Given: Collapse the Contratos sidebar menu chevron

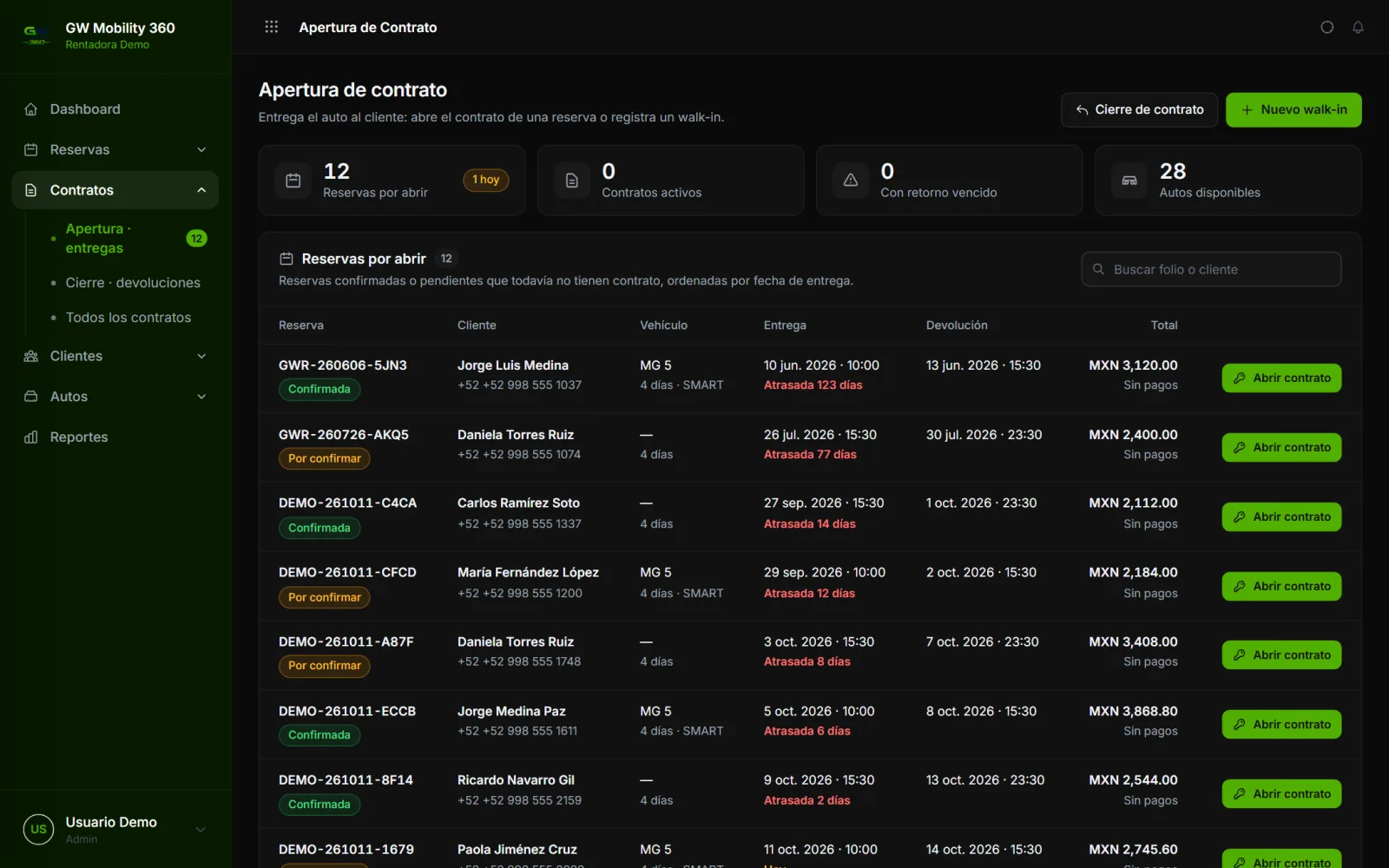Looking at the screenshot, I should point(201,190).
